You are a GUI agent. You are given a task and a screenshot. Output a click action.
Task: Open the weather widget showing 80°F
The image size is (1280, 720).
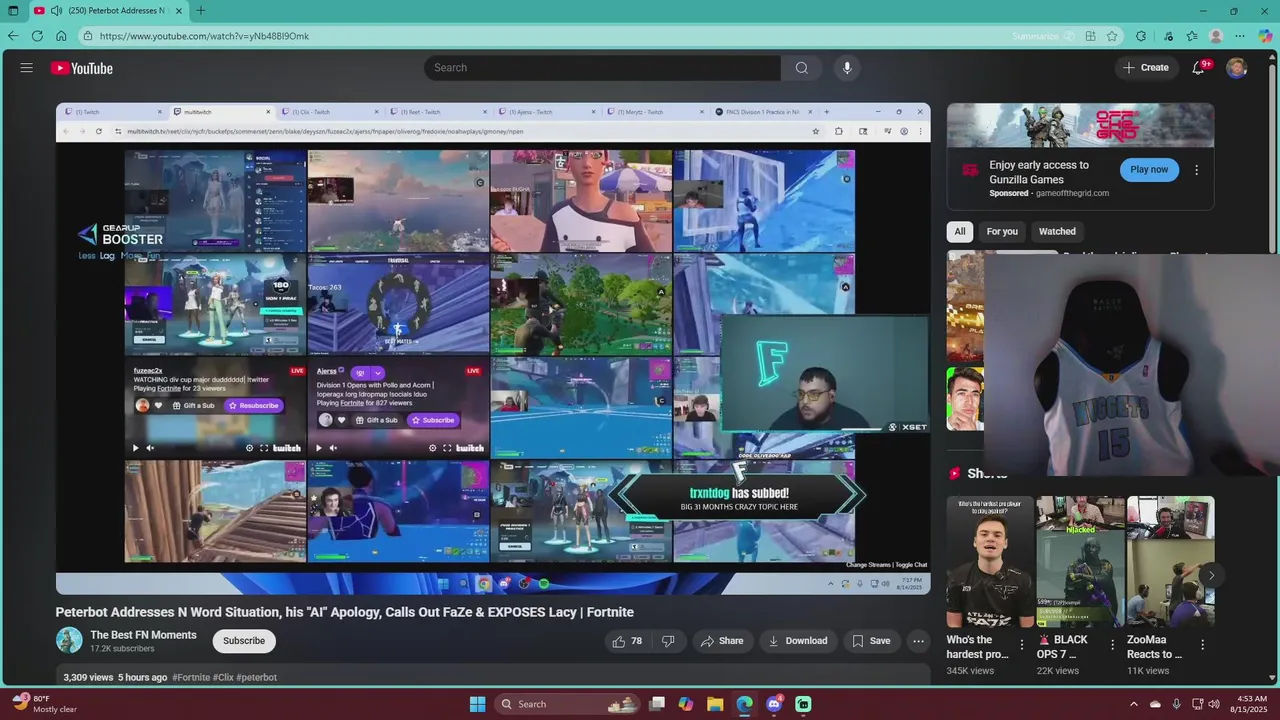45,703
